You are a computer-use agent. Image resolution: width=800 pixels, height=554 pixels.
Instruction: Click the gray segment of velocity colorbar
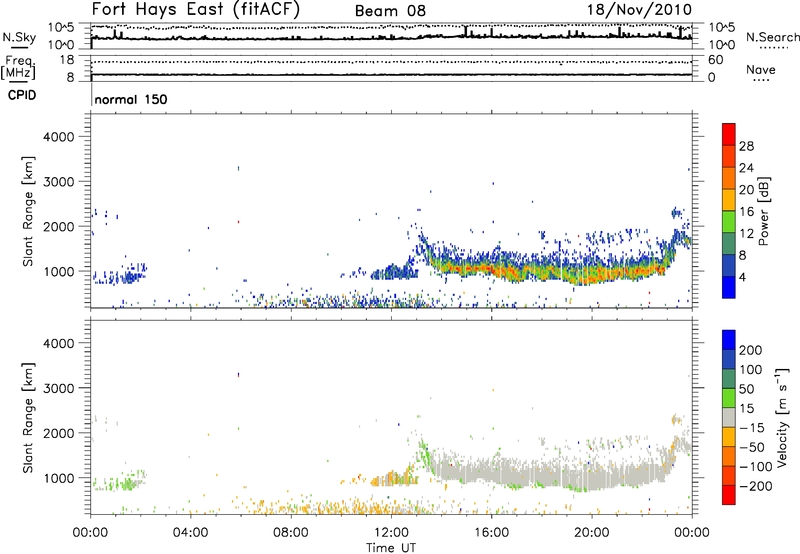729,417
